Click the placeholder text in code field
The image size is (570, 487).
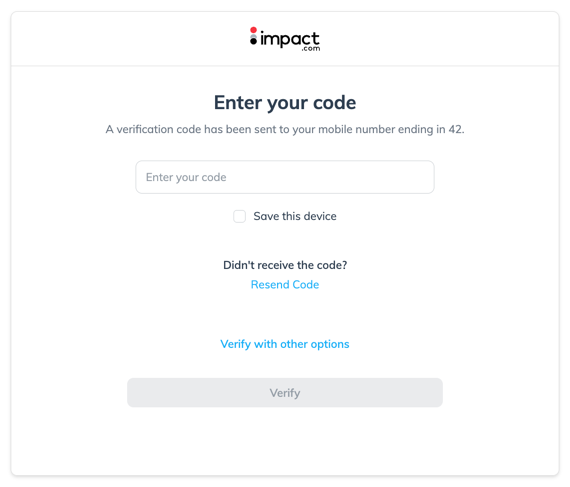[x=186, y=177]
